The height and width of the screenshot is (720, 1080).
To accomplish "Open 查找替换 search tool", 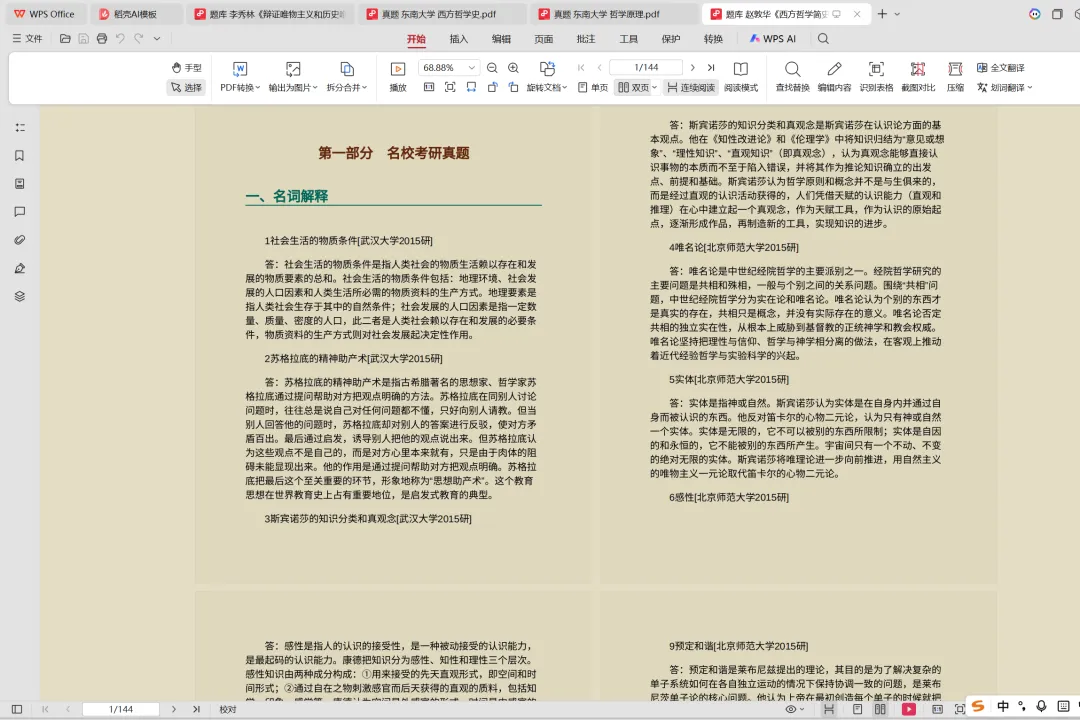I will pyautogui.click(x=793, y=76).
